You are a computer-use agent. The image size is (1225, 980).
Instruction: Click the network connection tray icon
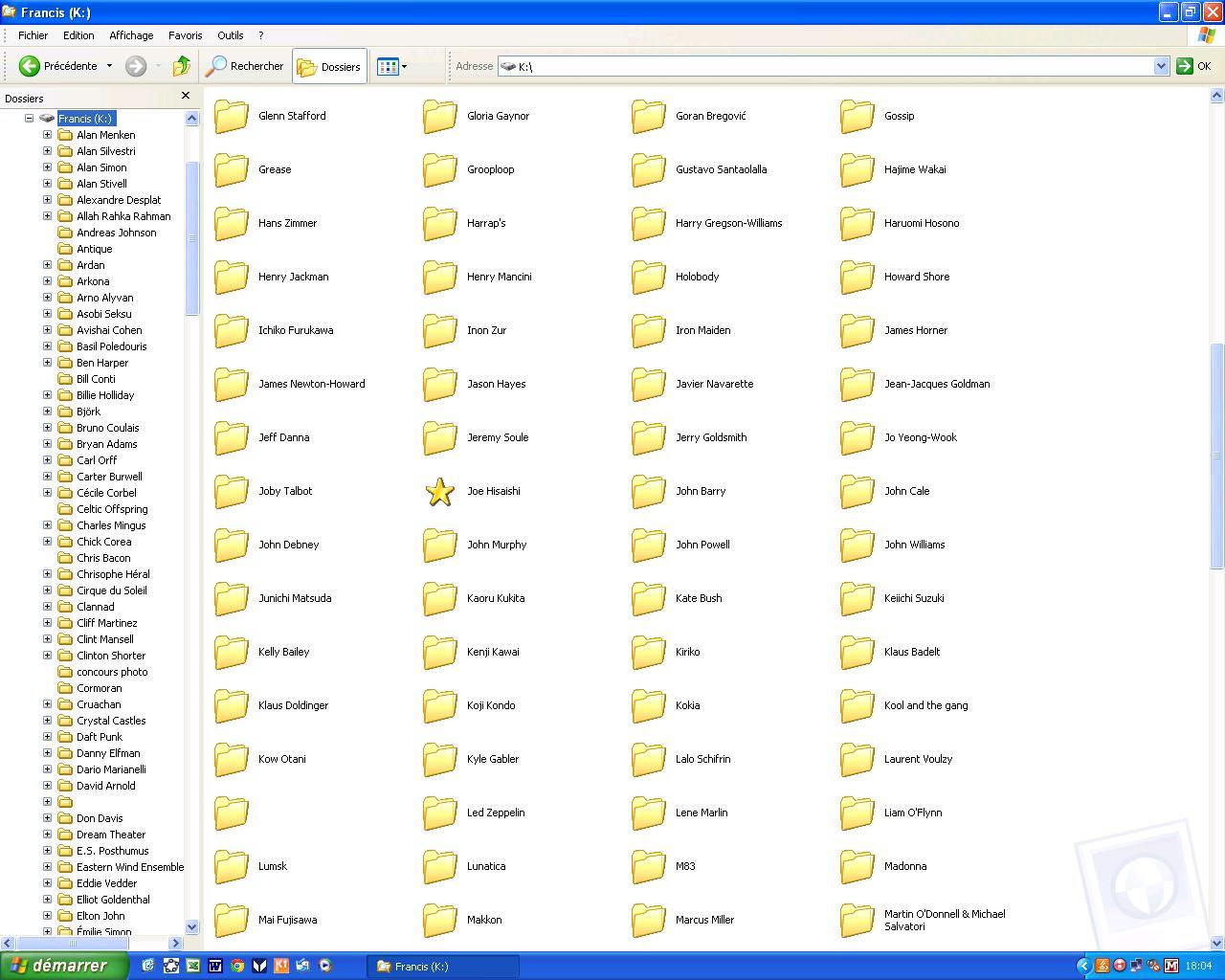(1136, 966)
